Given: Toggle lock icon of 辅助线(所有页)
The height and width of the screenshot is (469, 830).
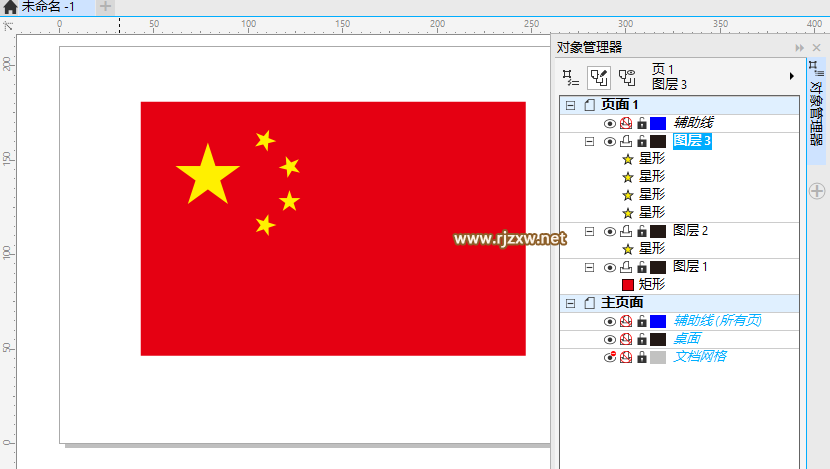Looking at the screenshot, I should tap(642, 321).
